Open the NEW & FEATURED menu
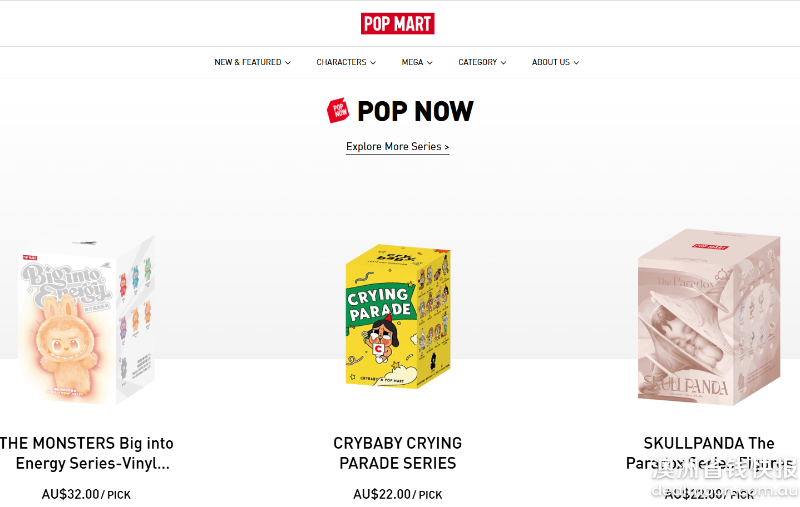 (247, 62)
